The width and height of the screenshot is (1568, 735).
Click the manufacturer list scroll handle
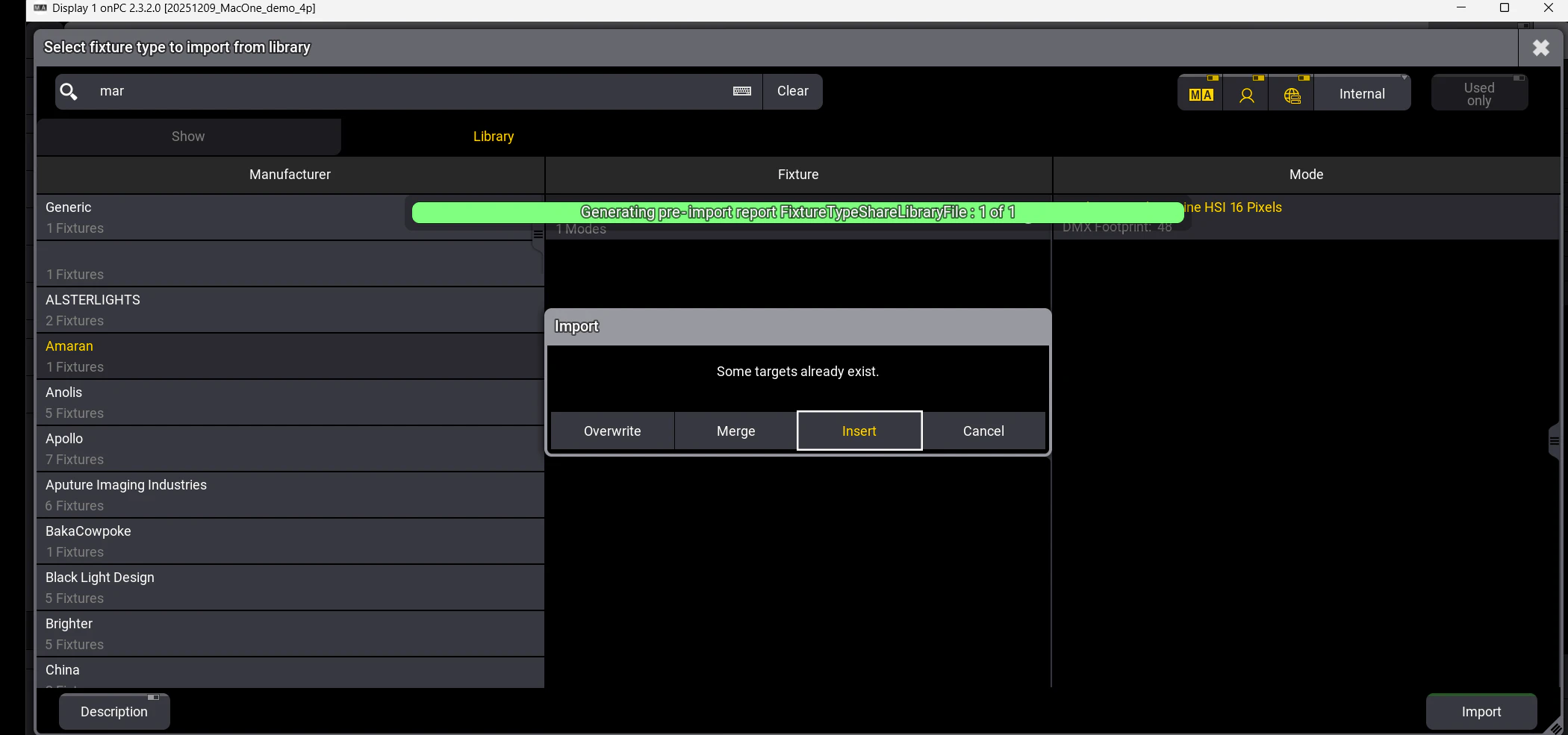point(538,234)
